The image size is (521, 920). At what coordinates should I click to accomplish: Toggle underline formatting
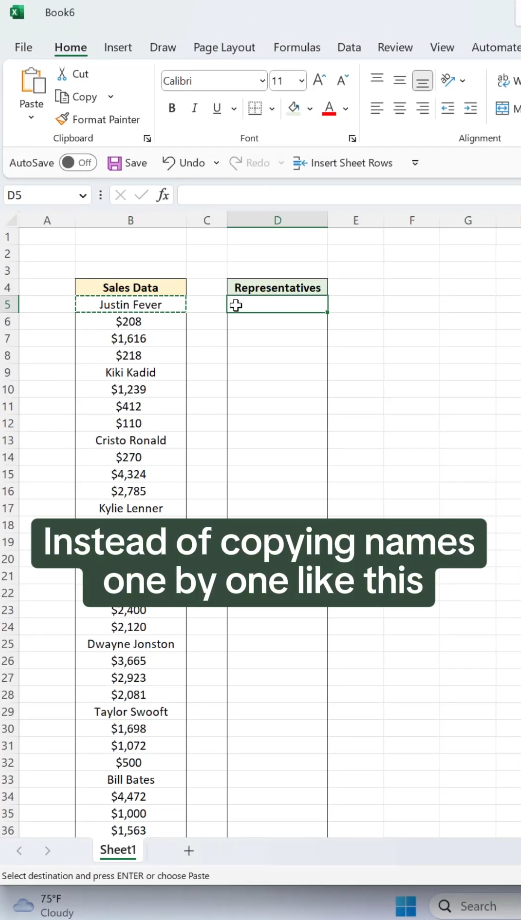click(216, 109)
